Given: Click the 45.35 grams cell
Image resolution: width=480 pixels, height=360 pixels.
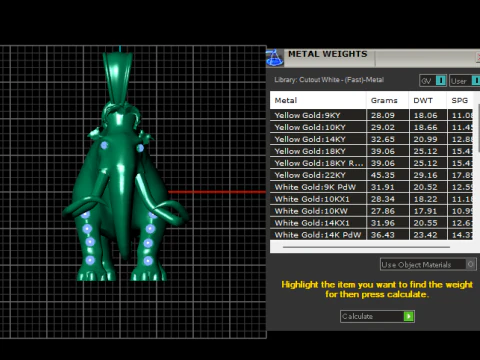Looking at the screenshot, I should coord(387,175).
